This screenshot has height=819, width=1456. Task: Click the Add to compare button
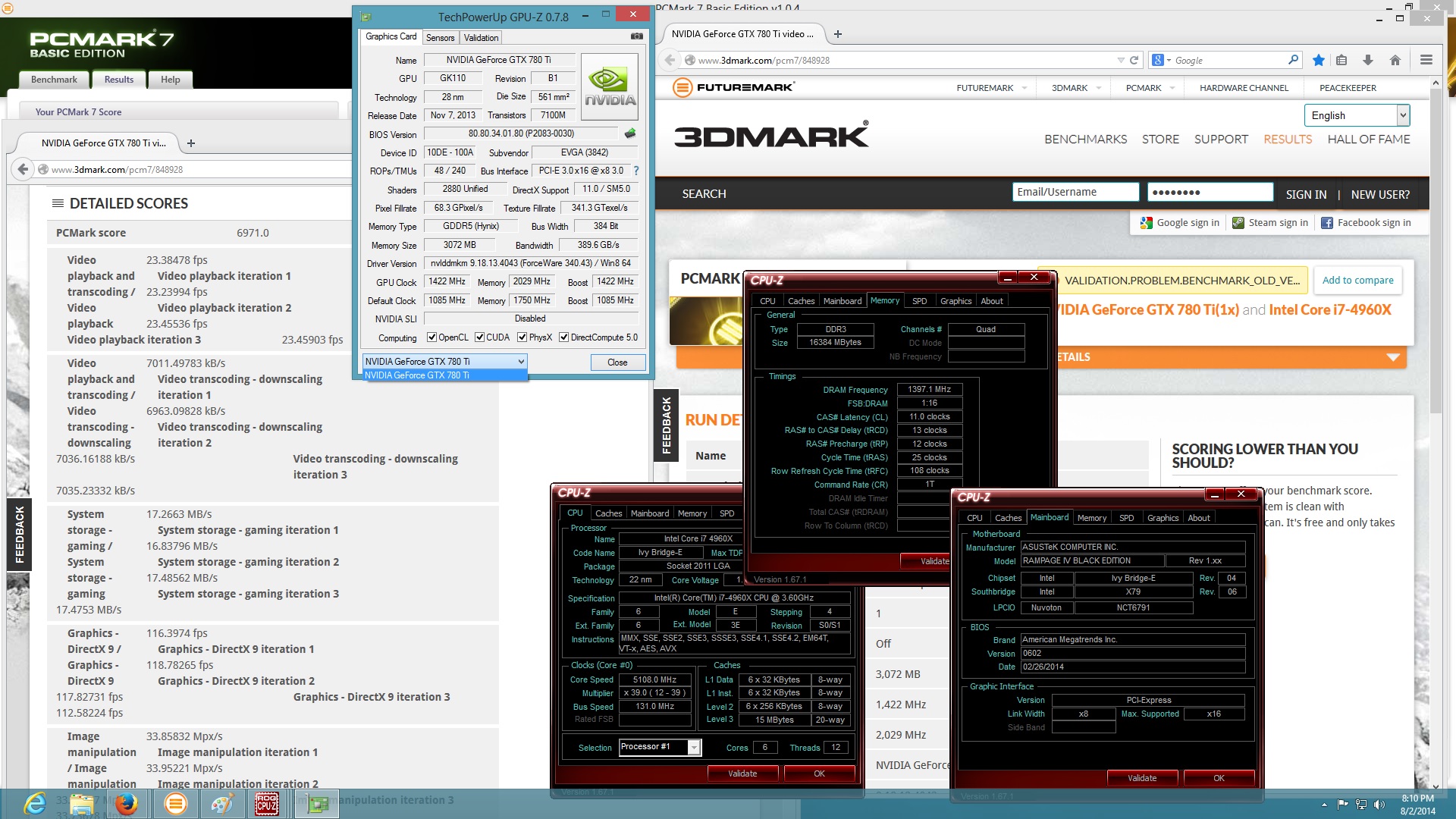click(x=1357, y=281)
